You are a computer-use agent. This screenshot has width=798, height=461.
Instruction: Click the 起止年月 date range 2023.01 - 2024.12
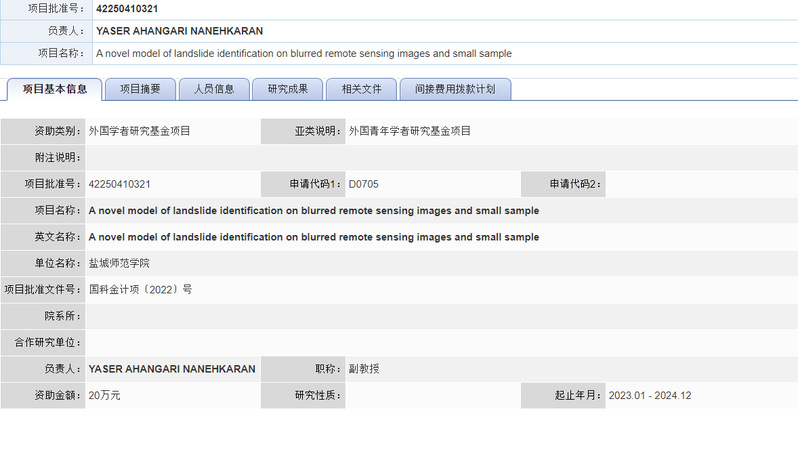[650, 395]
